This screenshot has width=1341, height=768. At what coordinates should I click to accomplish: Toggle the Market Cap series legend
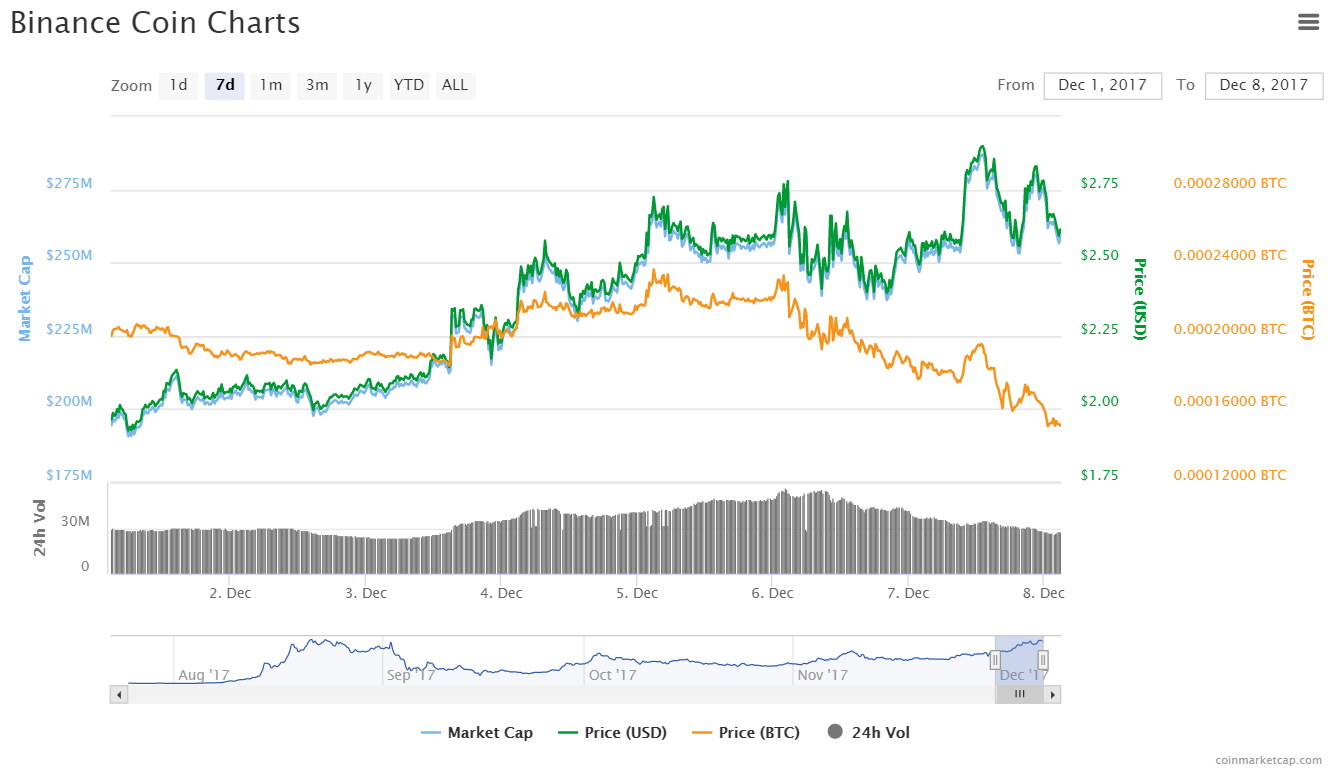[x=478, y=733]
